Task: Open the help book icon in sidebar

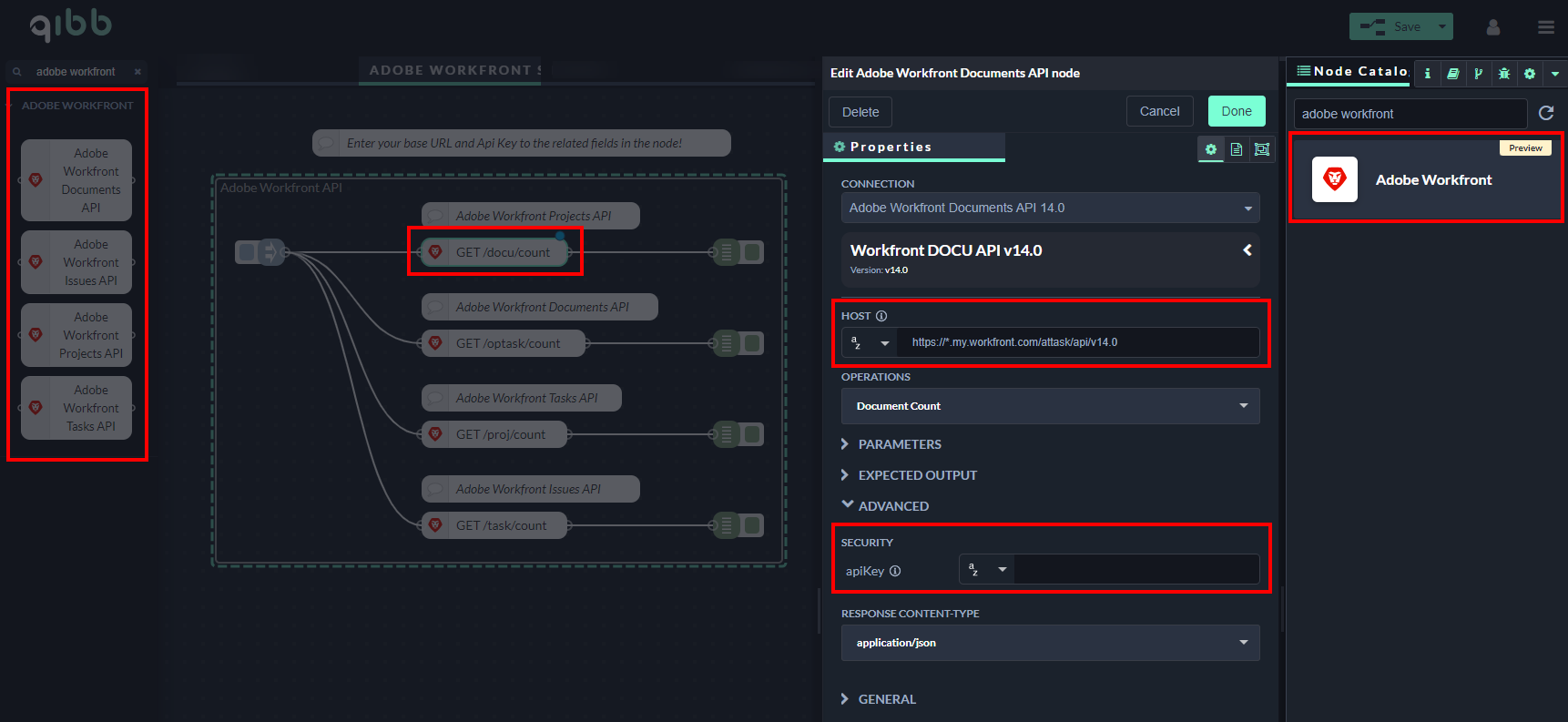Action: click(x=1452, y=73)
